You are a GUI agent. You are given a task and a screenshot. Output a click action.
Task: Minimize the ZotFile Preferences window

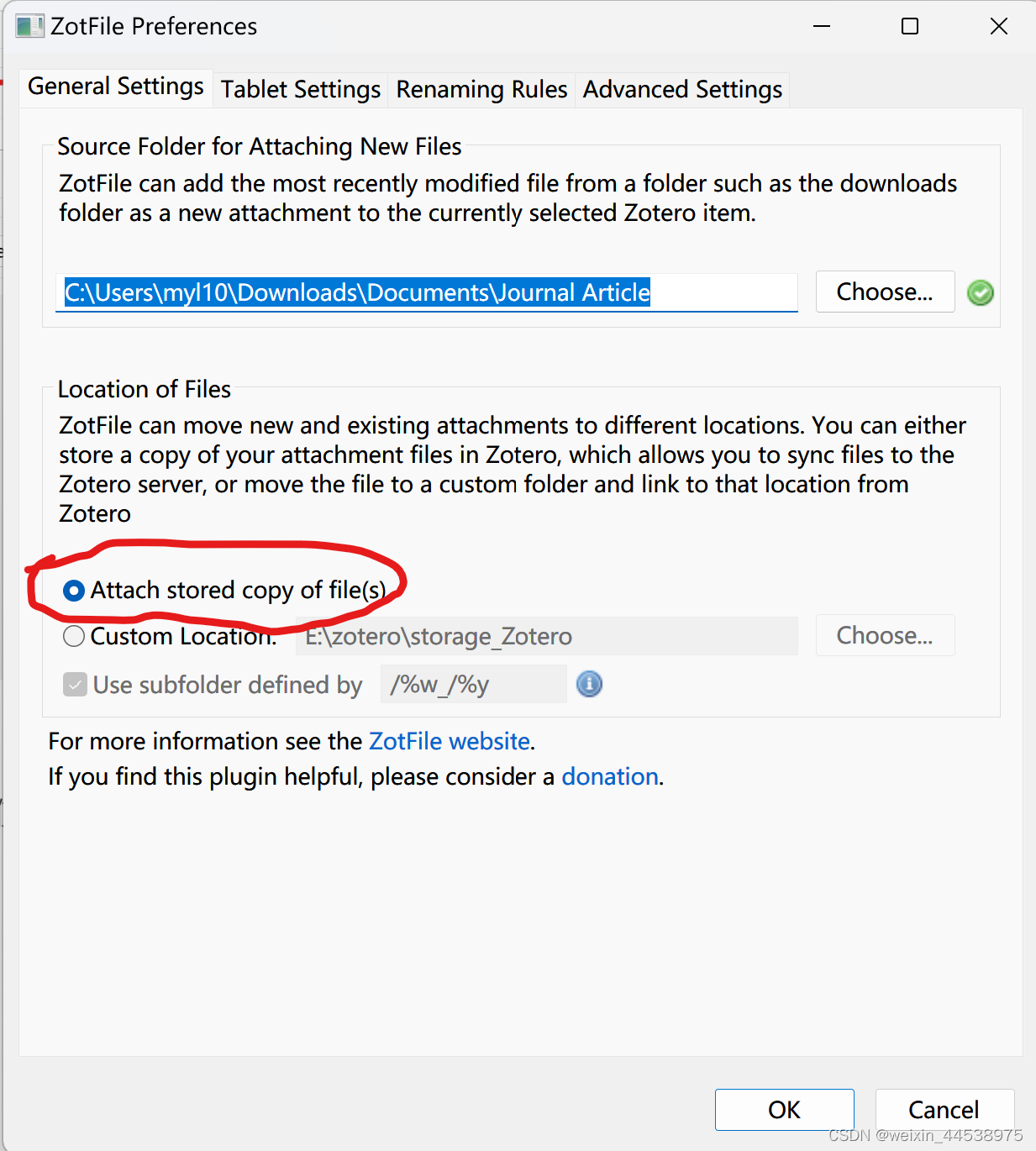point(822,26)
